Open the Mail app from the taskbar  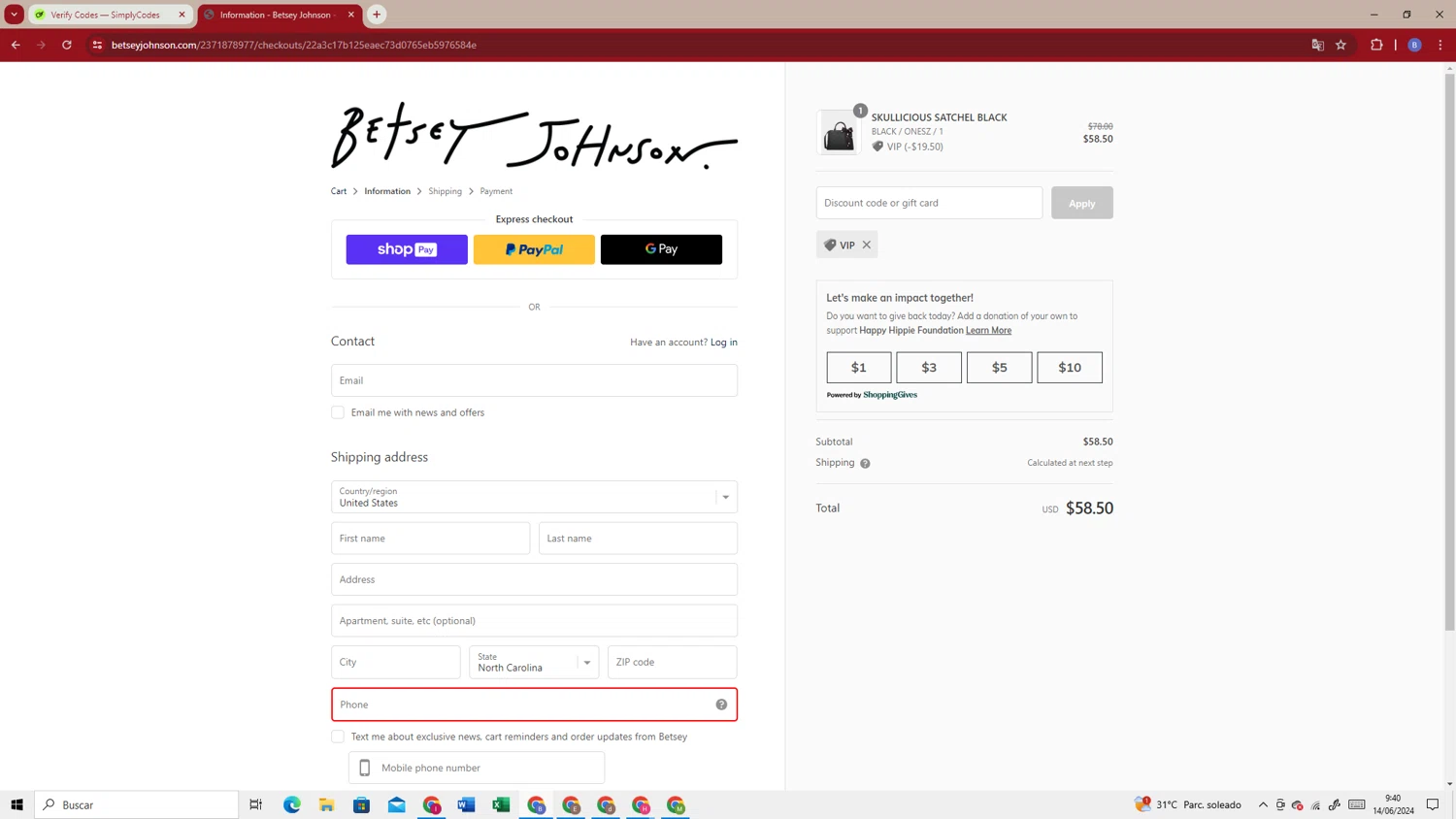(x=397, y=804)
